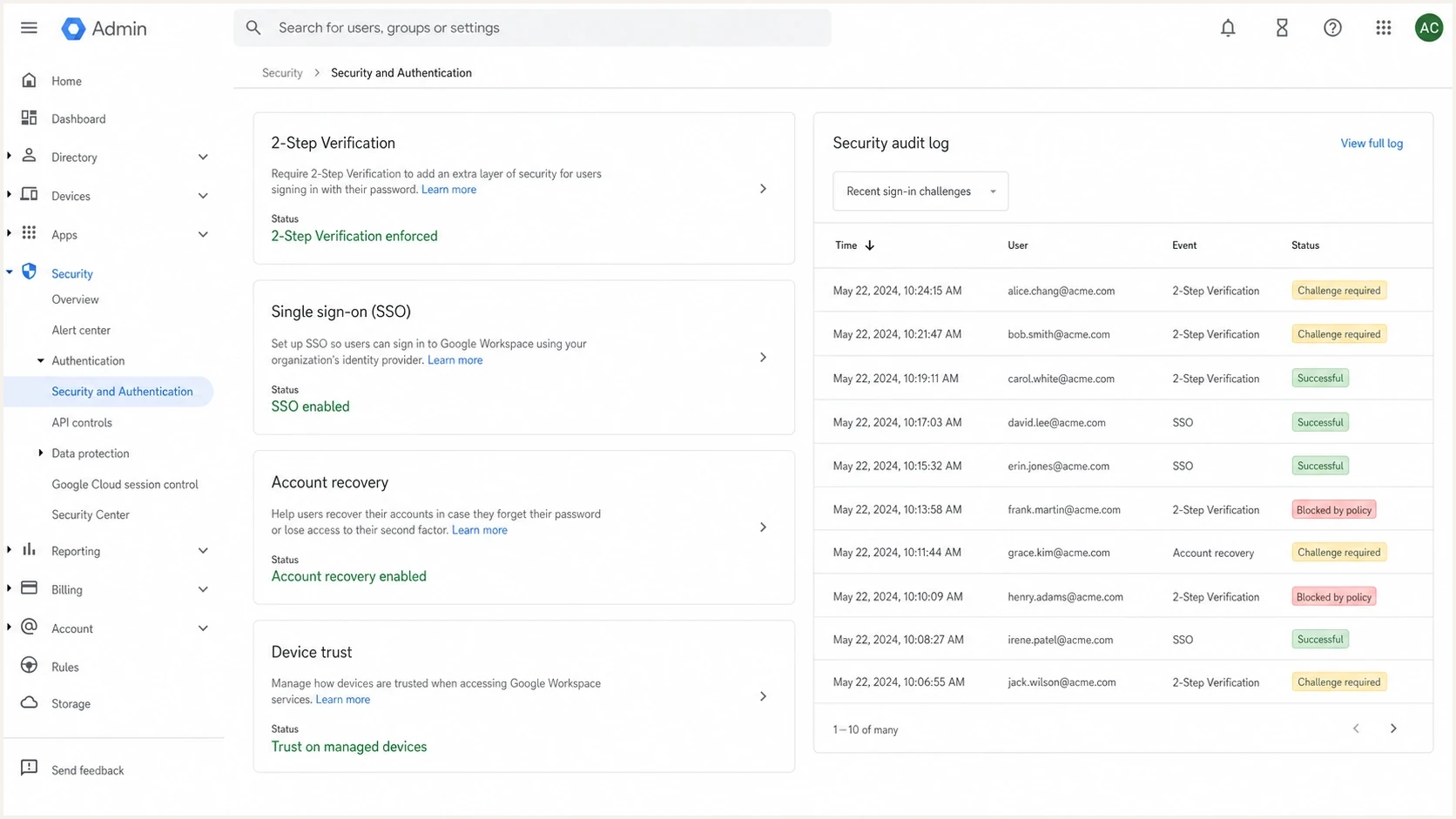Screen dimensions: 1456x819
Task: Click Challenge required for grace.kim
Action: 1338,553
